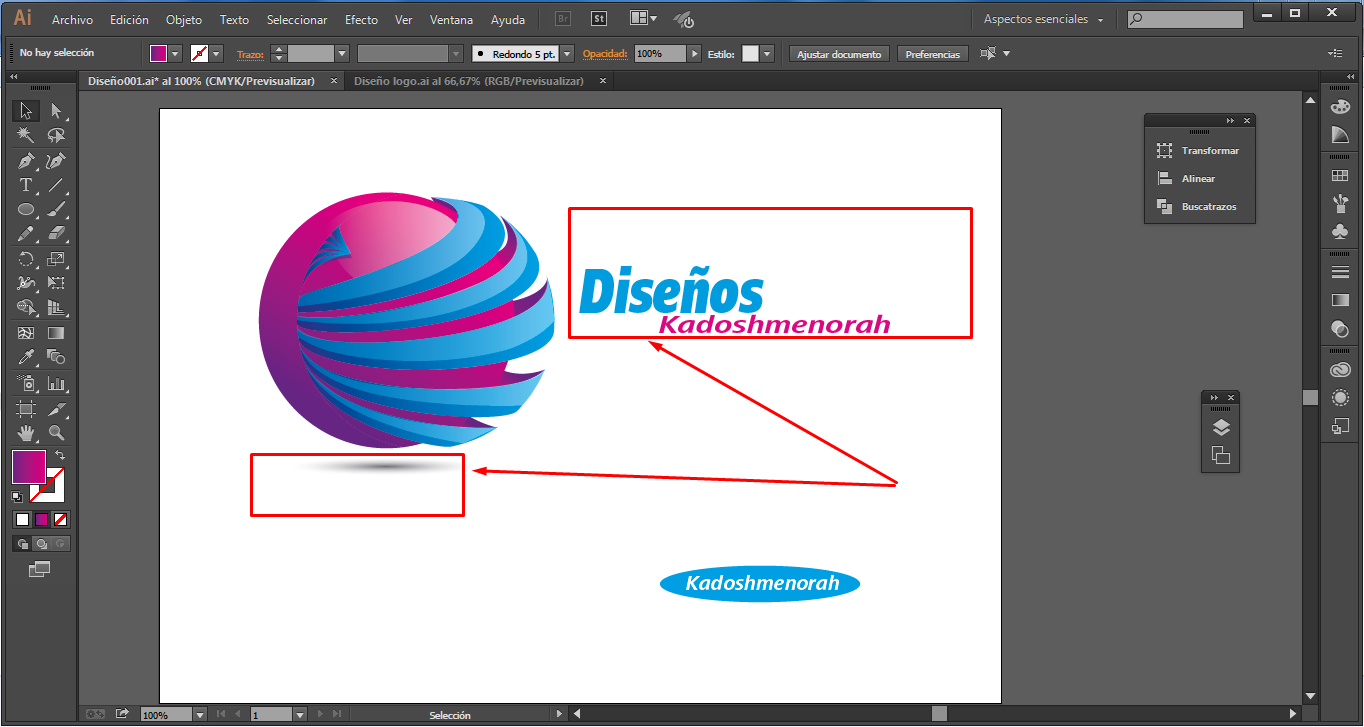Open the Ventana menu
1364x727 pixels.
(452, 19)
